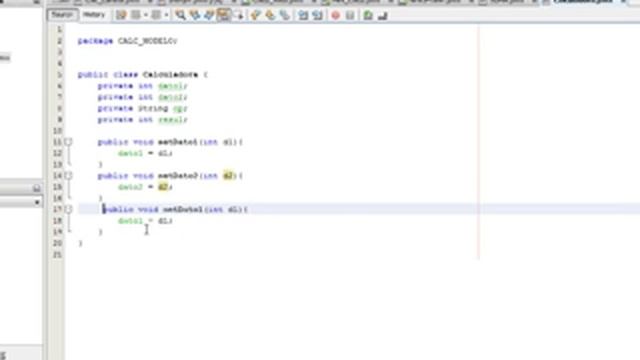Jump to Last Edit location icon
Screen dimensions: 640x360
coord(121,16)
